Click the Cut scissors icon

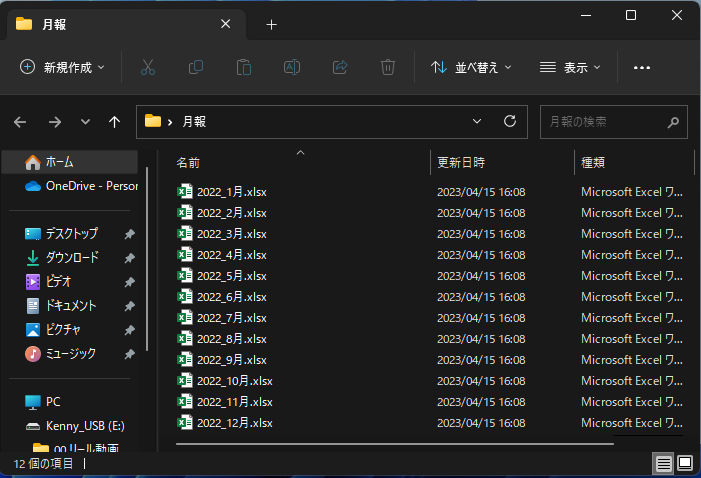148,67
